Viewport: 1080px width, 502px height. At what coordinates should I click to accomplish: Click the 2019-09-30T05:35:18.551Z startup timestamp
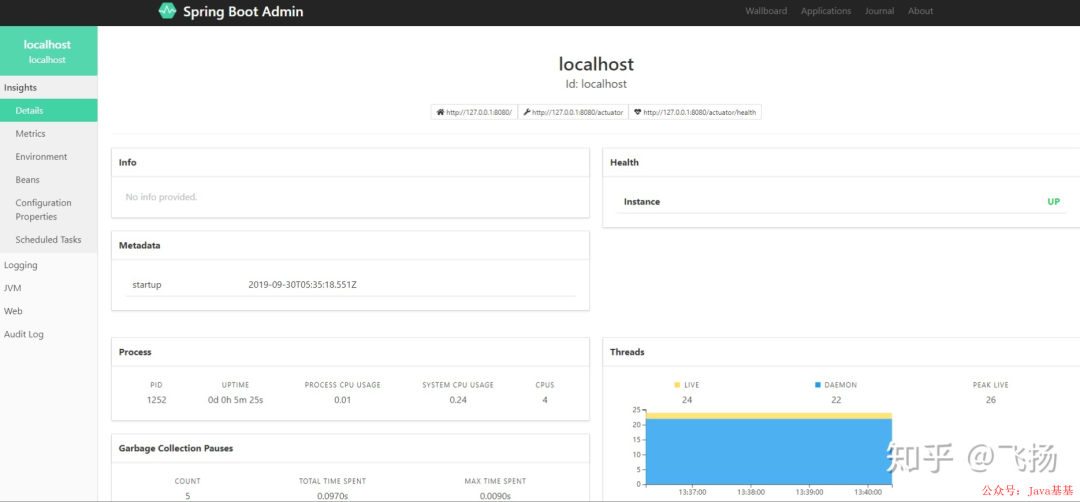pos(302,284)
